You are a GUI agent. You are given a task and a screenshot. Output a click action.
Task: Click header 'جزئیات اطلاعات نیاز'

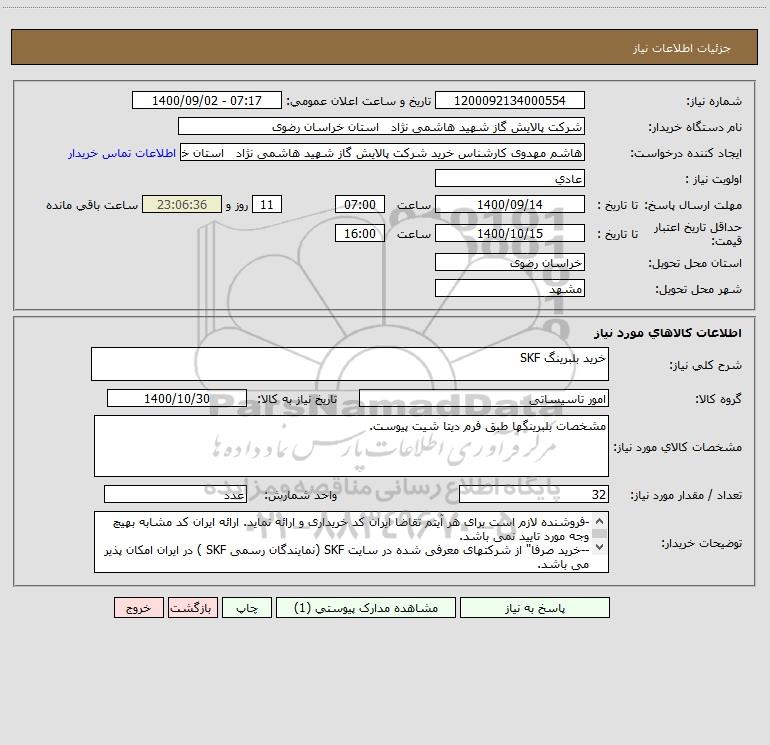click(x=682, y=48)
